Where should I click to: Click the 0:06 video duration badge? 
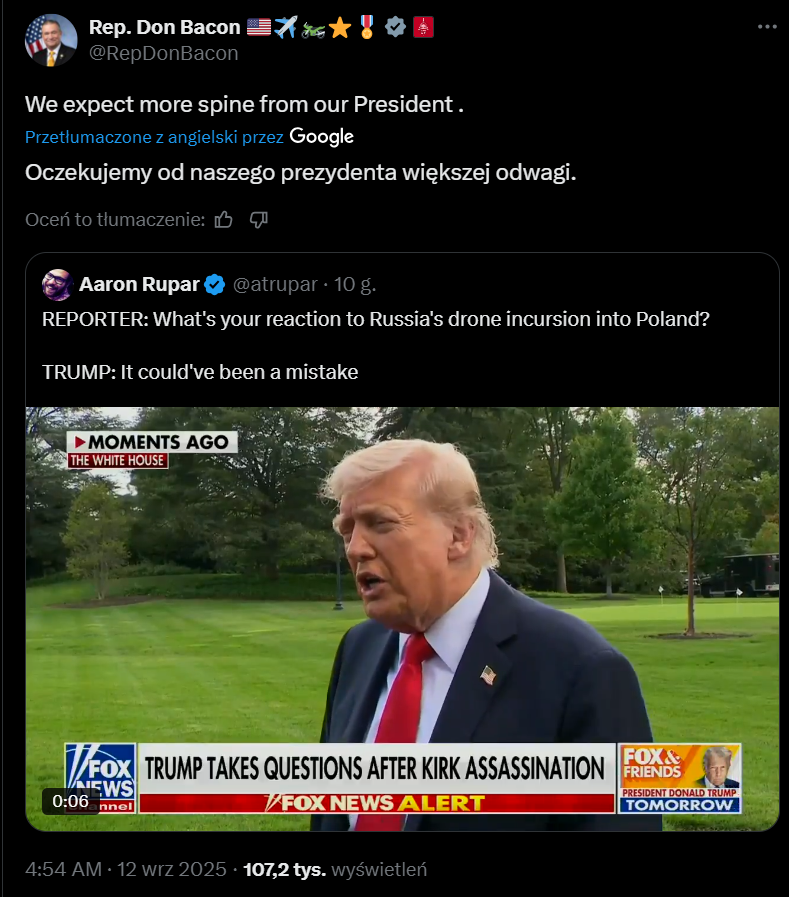click(70, 801)
